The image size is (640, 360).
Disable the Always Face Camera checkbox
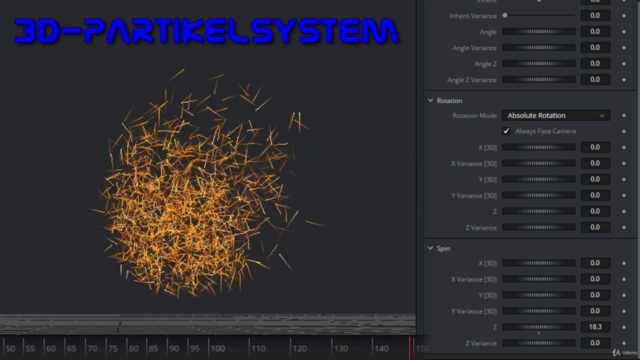tap(506, 131)
